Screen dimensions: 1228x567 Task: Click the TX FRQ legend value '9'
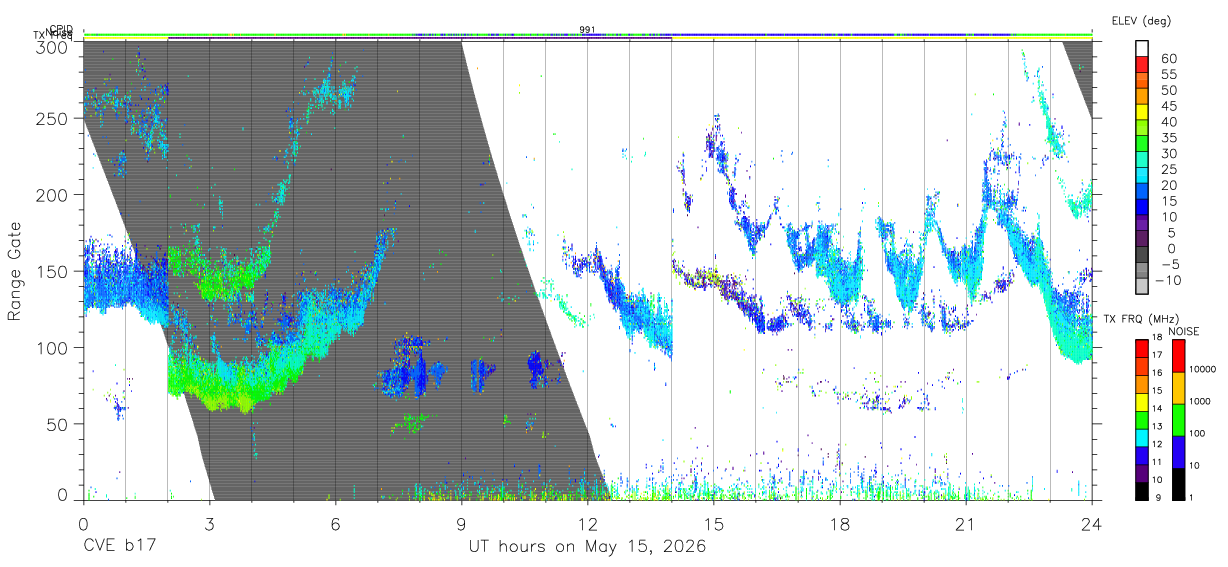[x=1157, y=497]
